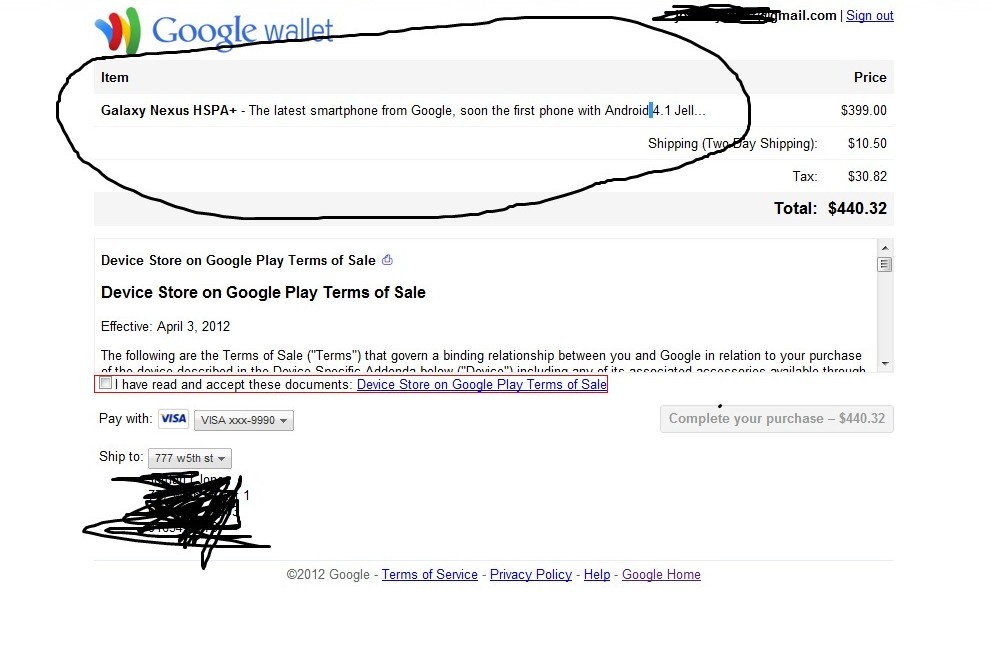Click the Device Store Terms of Sale heading
This screenshot has width=993, height=646.
pos(263,292)
